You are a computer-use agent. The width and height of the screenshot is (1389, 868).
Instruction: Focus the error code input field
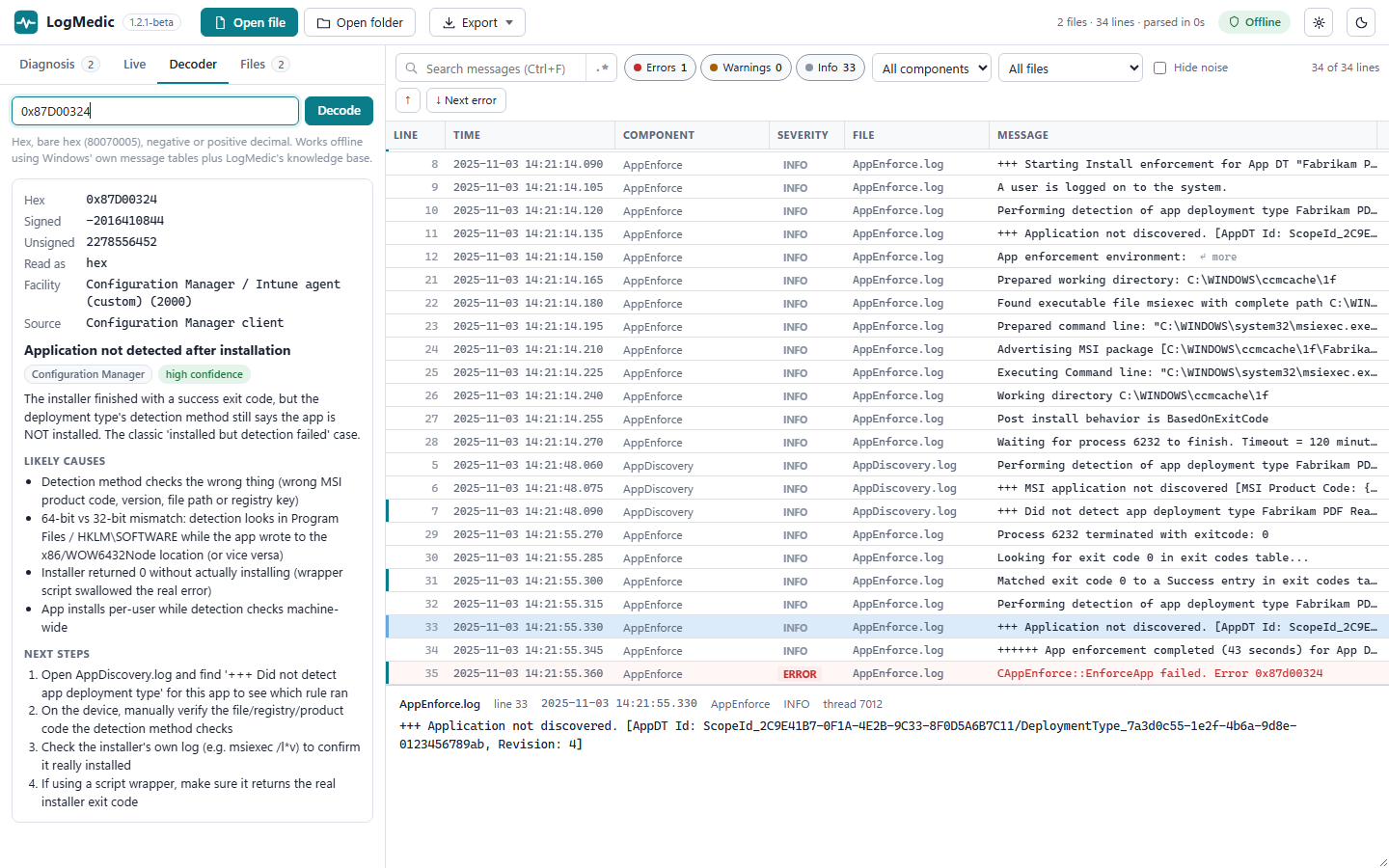(155, 111)
